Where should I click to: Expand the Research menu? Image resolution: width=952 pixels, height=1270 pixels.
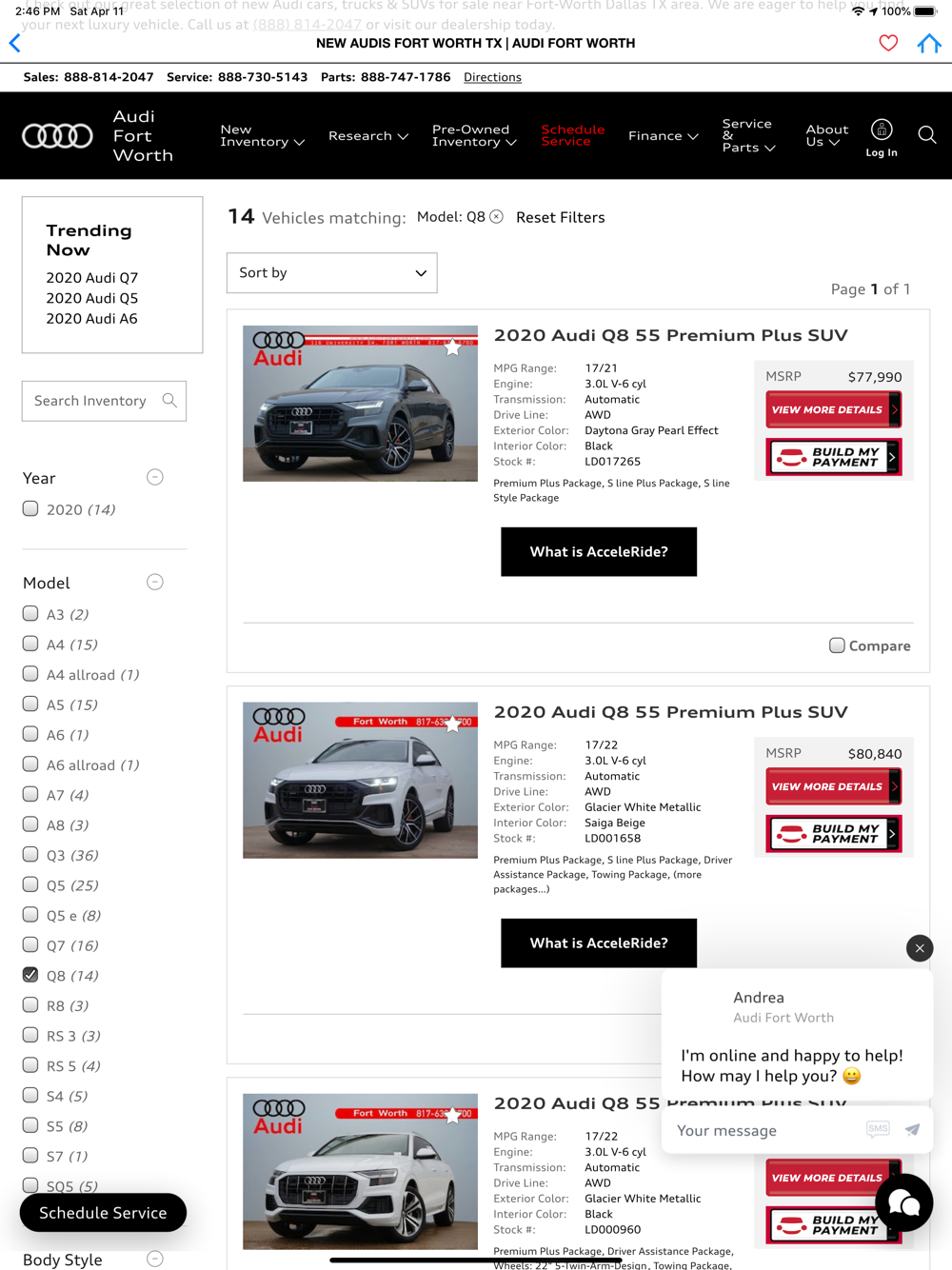[x=368, y=136]
